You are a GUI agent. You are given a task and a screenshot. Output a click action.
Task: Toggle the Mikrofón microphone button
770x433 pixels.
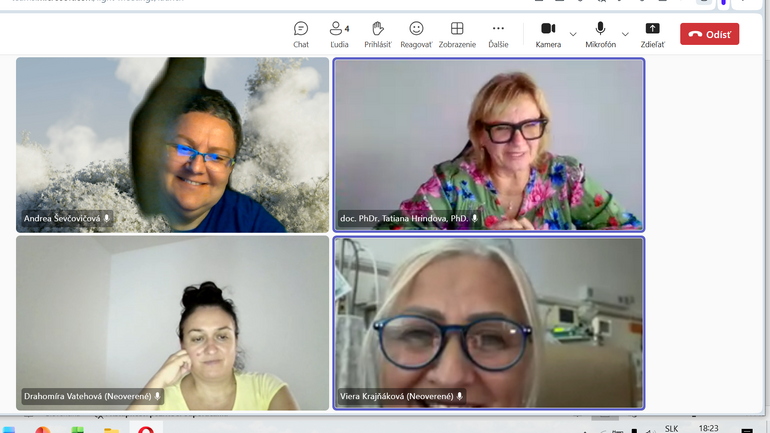coord(600,34)
